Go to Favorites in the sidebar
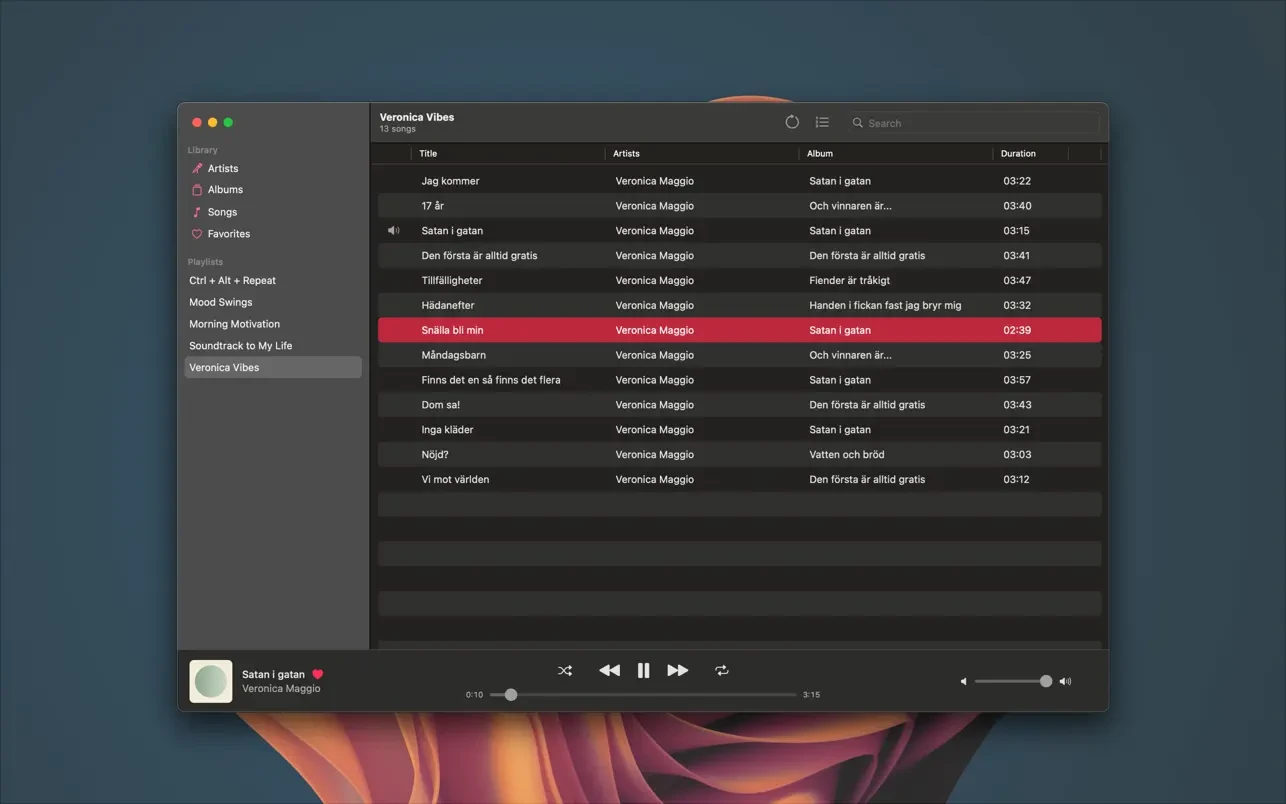The width and height of the screenshot is (1286, 804). 228,234
